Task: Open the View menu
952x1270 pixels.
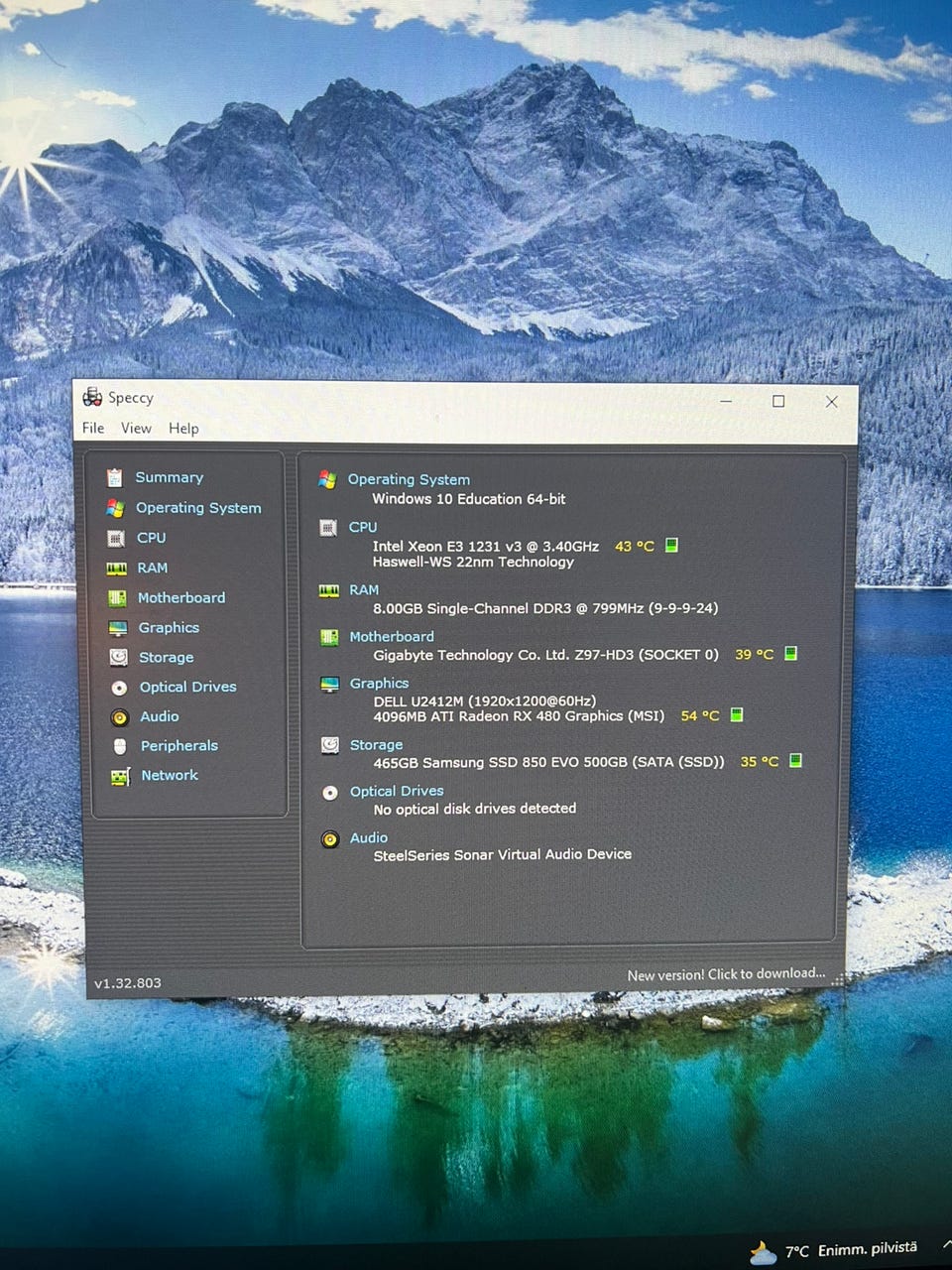Action: point(136,428)
